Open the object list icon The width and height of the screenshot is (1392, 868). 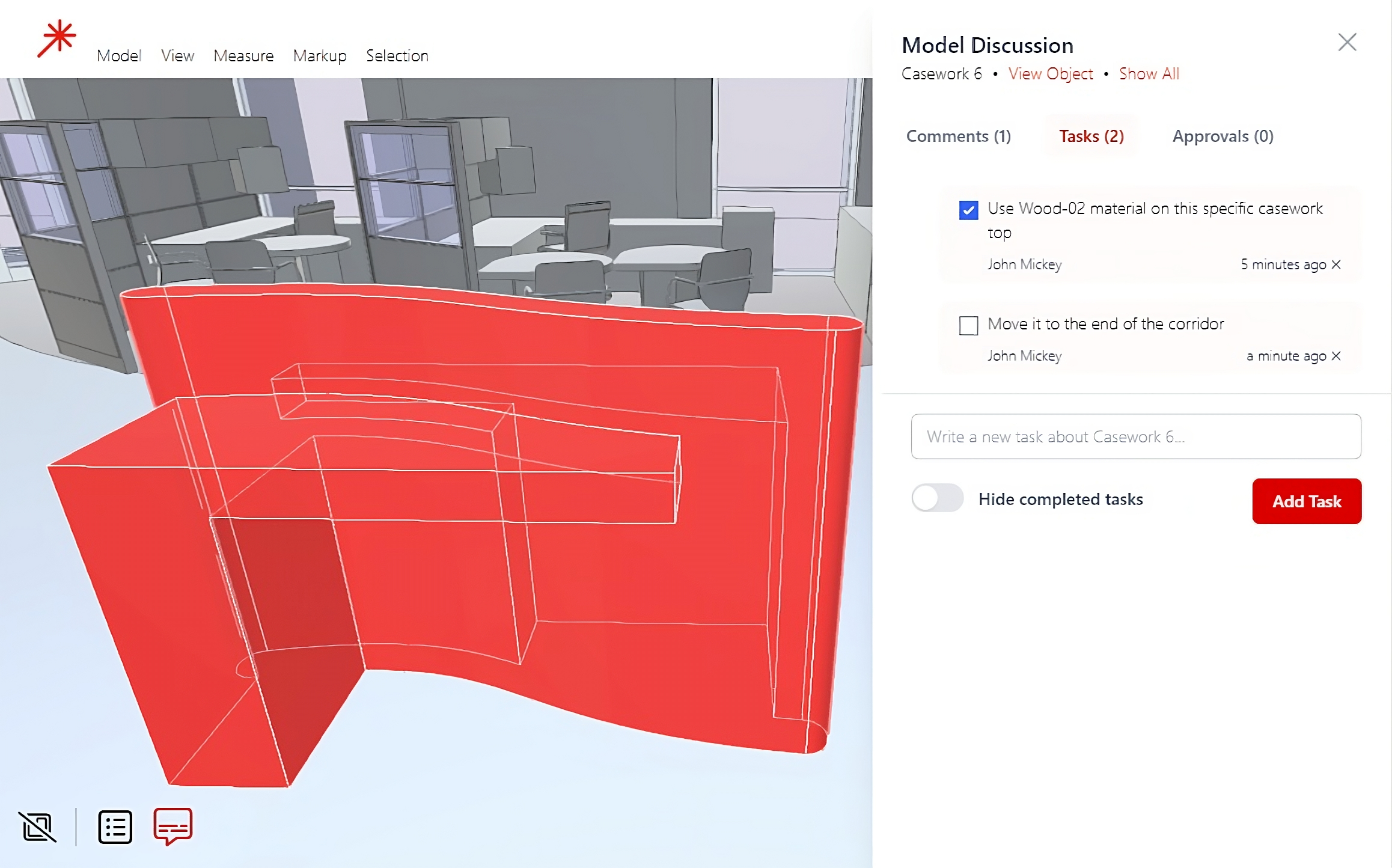(115, 827)
